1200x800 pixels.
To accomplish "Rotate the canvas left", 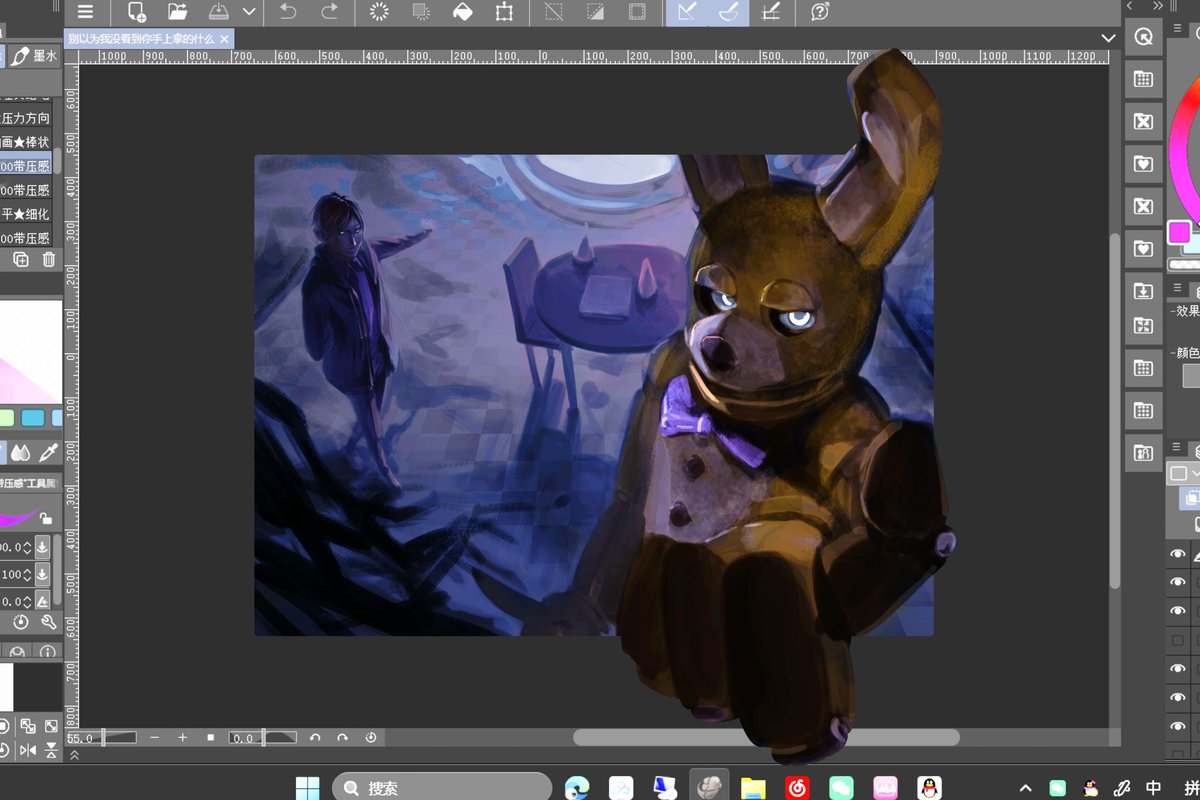I will coord(315,738).
